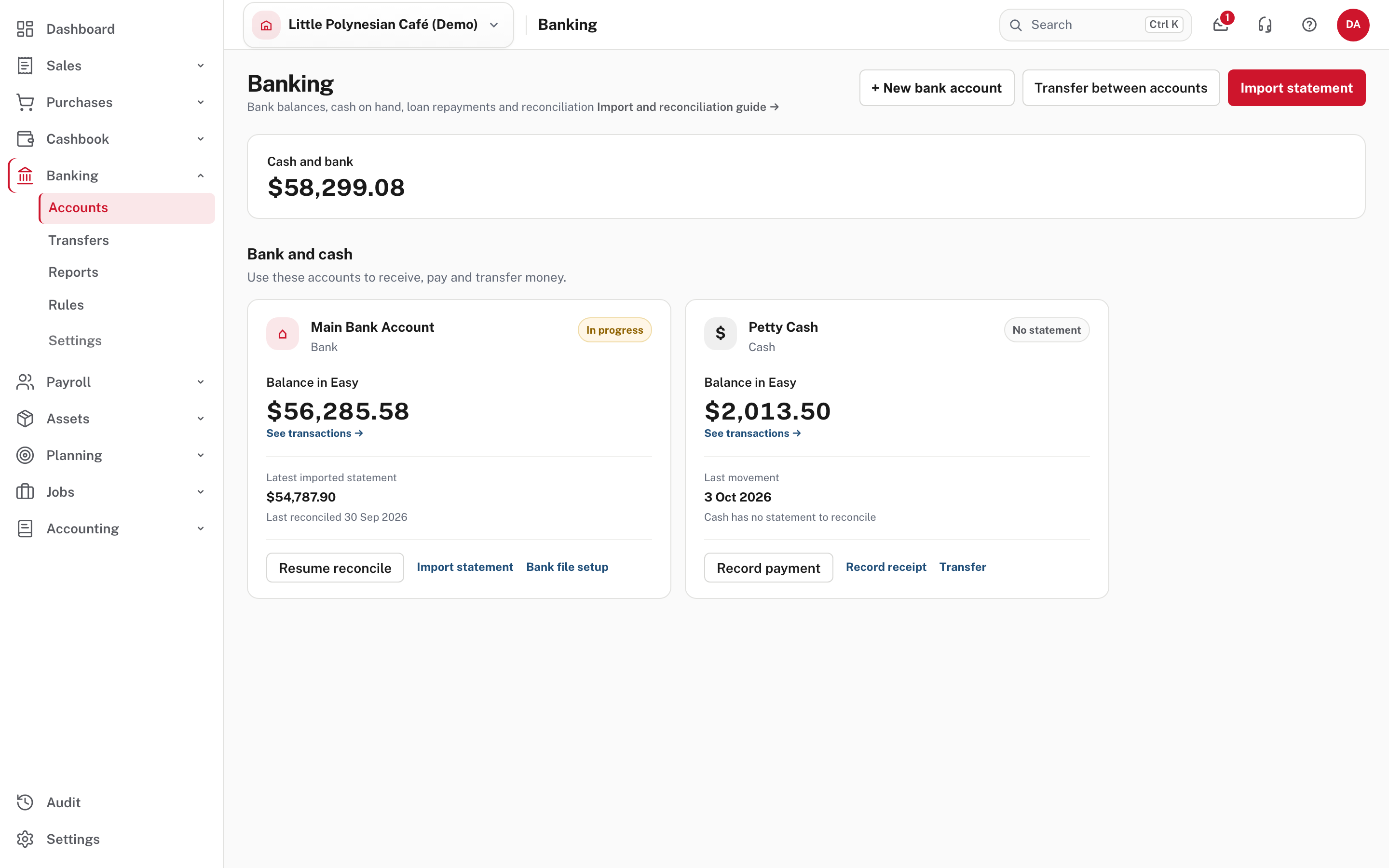The height and width of the screenshot is (868, 1389).
Task: Click the Jobs briefcase icon
Action: (25, 492)
